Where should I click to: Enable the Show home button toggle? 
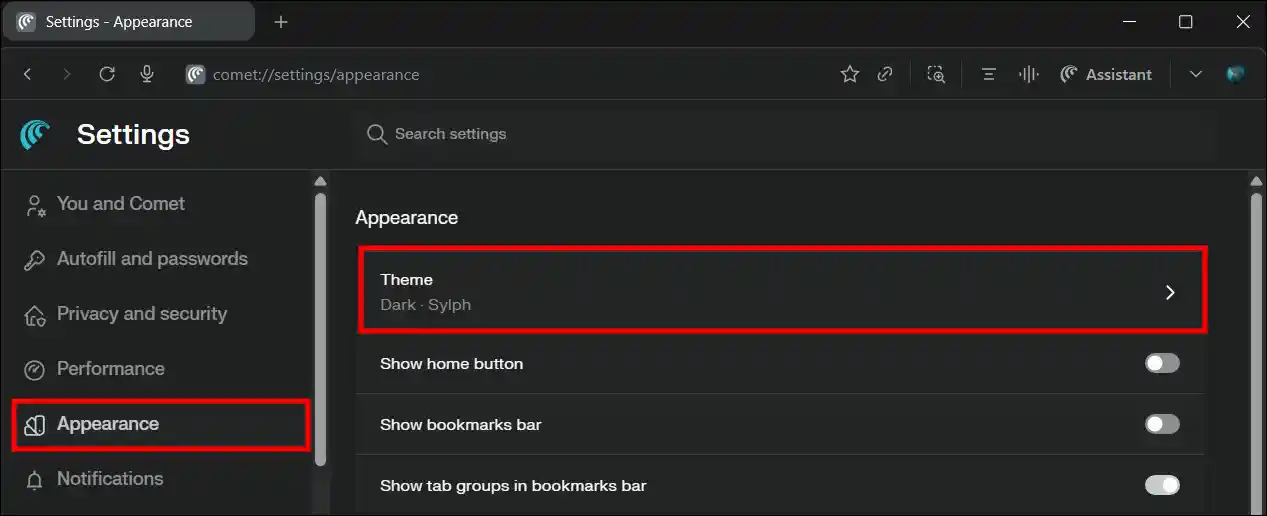click(1162, 363)
